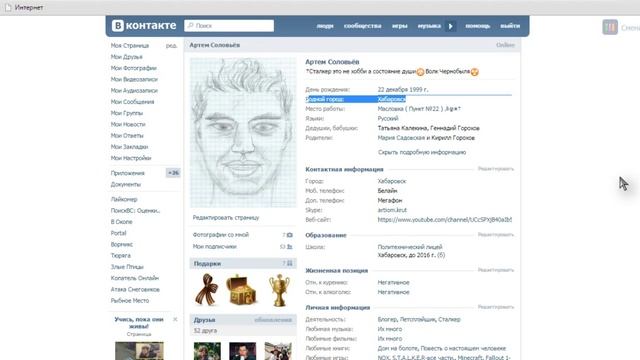Open the music player play button
Screen dimensions: 640x360
[x=451, y=26]
